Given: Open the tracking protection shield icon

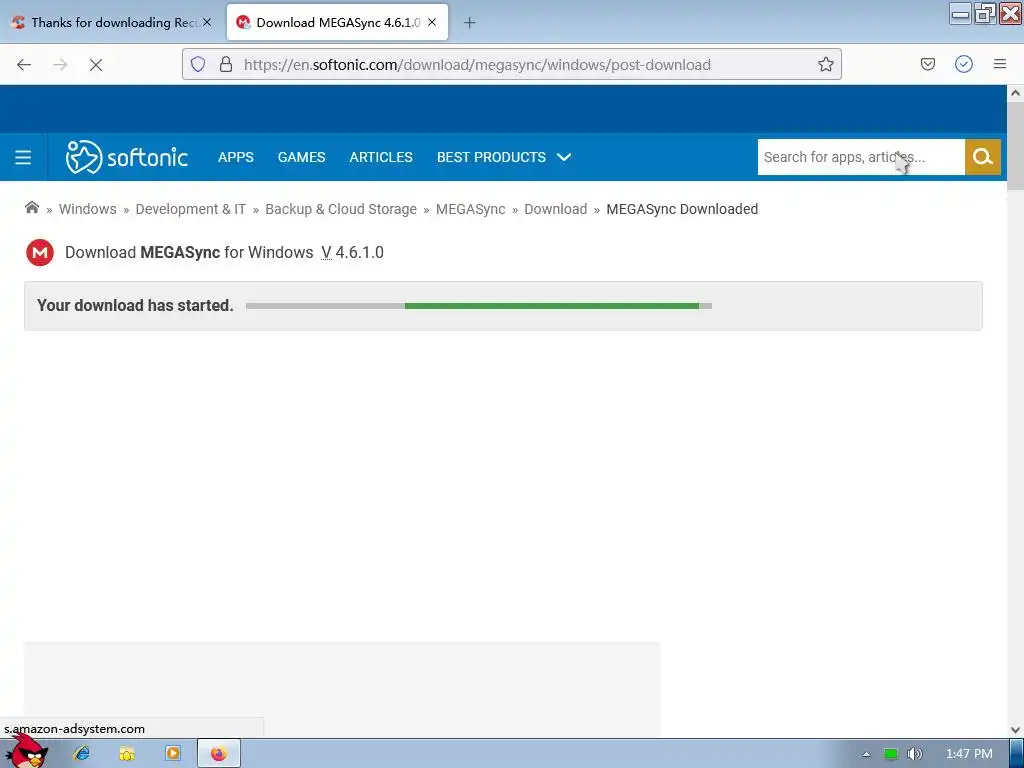Looking at the screenshot, I should tap(198, 64).
